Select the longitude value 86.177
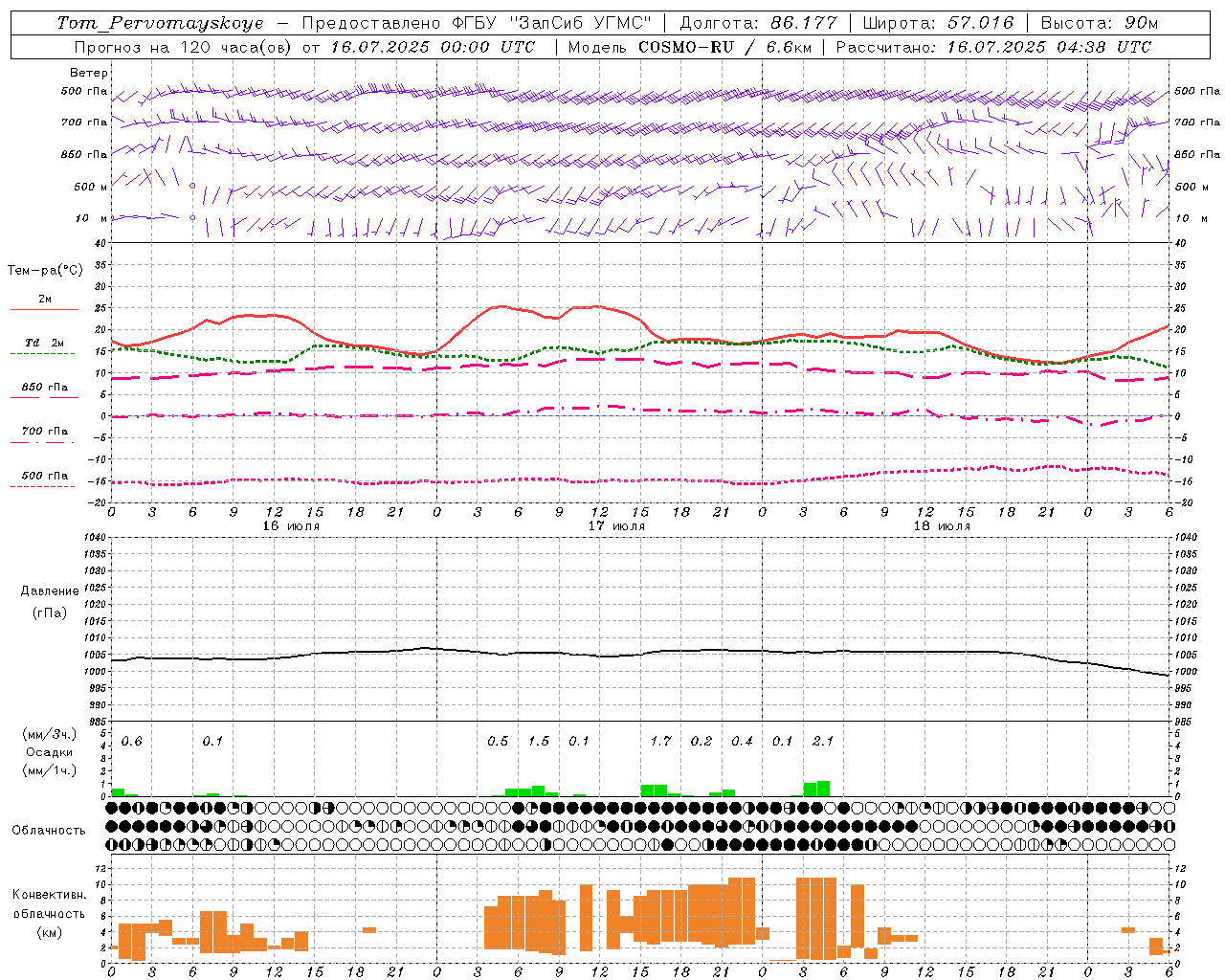The image size is (1225, 980). (804, 23)
